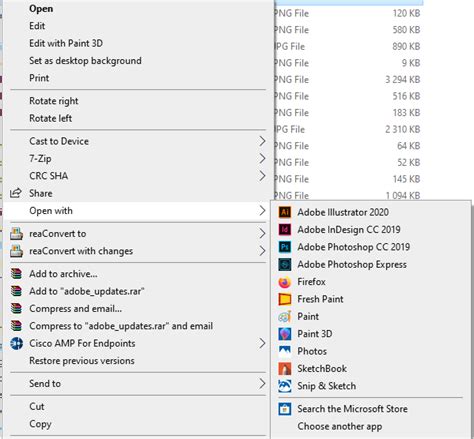Expand the Send to submenu arrow
Image resolution: width=474 pixels, height=439 pixels.
tap(262, 384)
